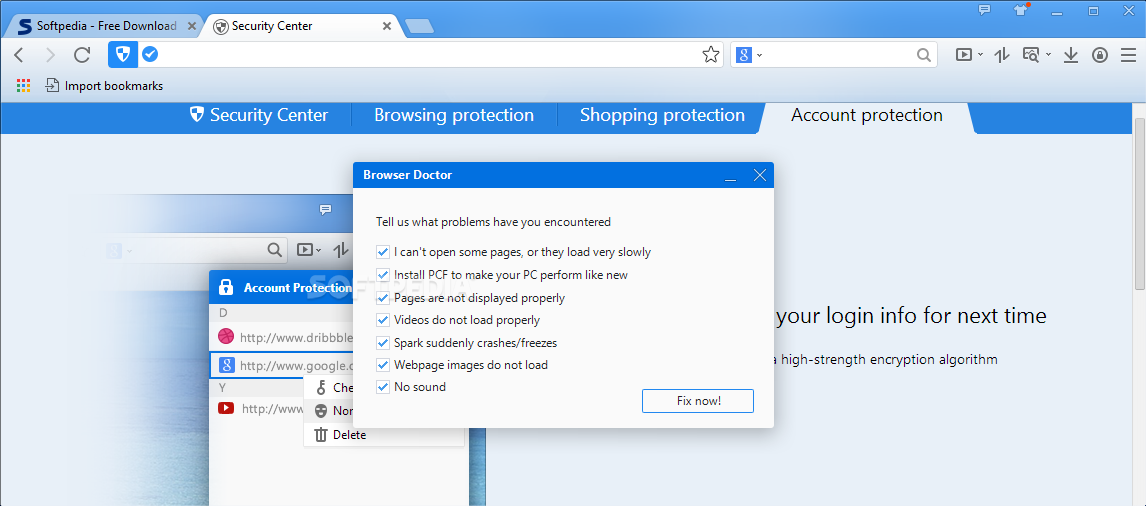Close the Softpedia tab
1146x506 pixels.
tap(191, 26)
